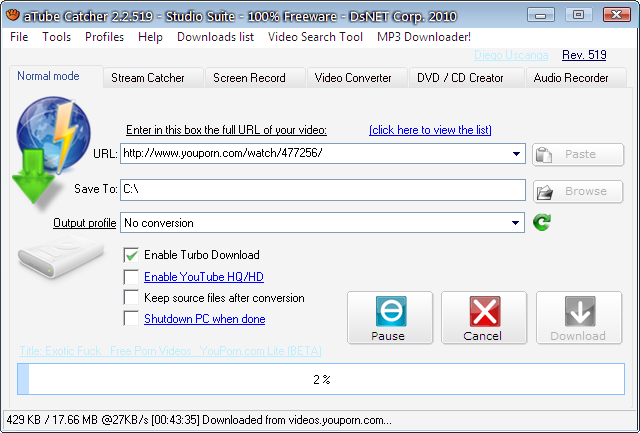Open the click here to view the list link

click(430, 130)
